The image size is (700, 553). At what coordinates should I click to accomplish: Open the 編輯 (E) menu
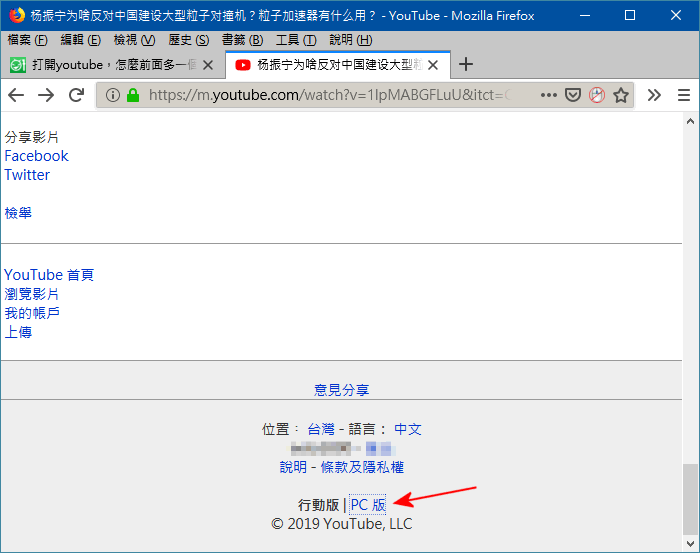[x=81, y=40]
